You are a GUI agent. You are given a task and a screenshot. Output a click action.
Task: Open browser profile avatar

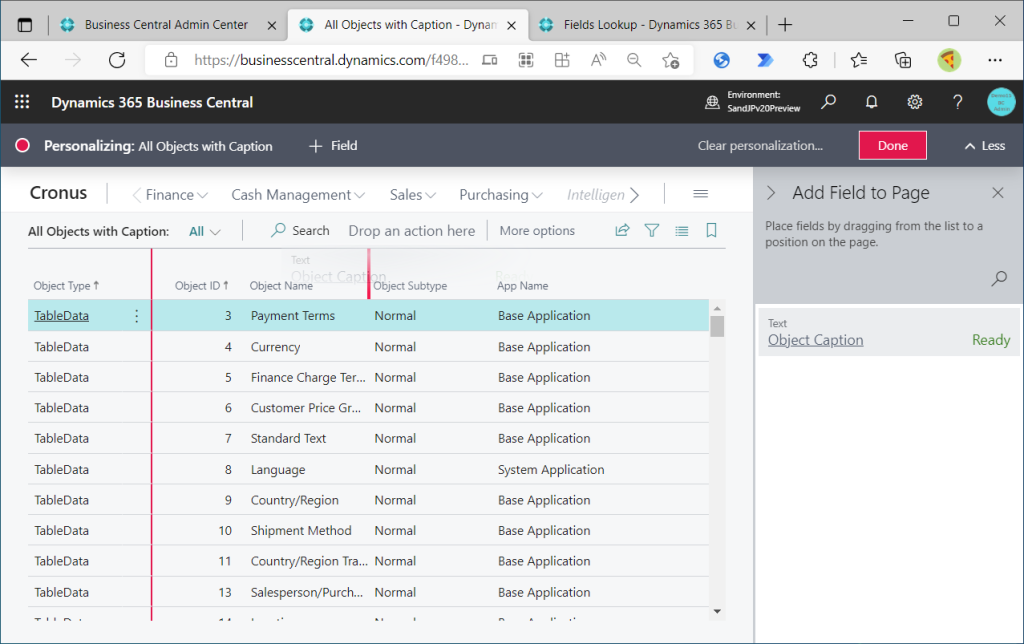pos(949,60)
